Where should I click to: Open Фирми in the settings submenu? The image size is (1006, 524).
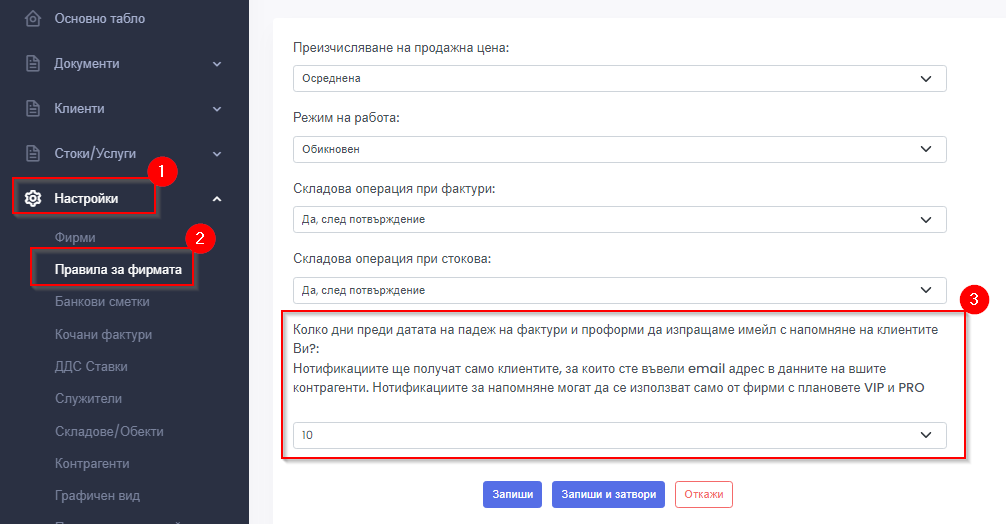tap(76, 237)
